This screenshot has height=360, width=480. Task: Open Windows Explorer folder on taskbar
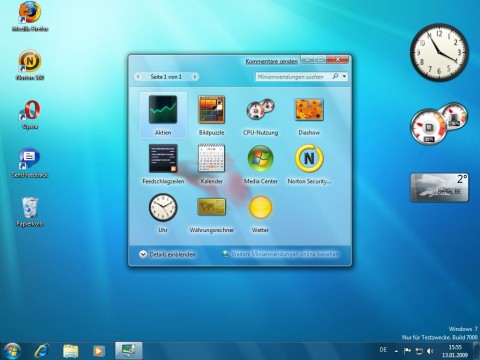click(x=70, y=351)
